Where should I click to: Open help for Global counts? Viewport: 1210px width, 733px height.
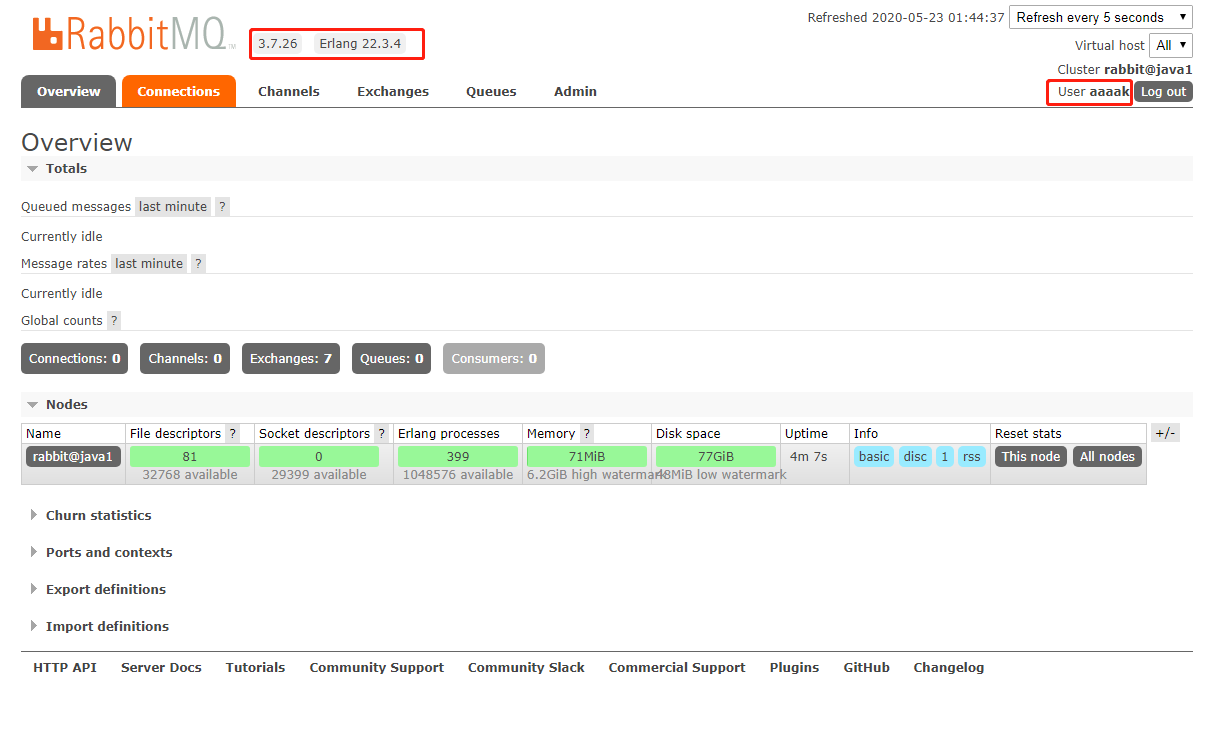coord(114,320)
